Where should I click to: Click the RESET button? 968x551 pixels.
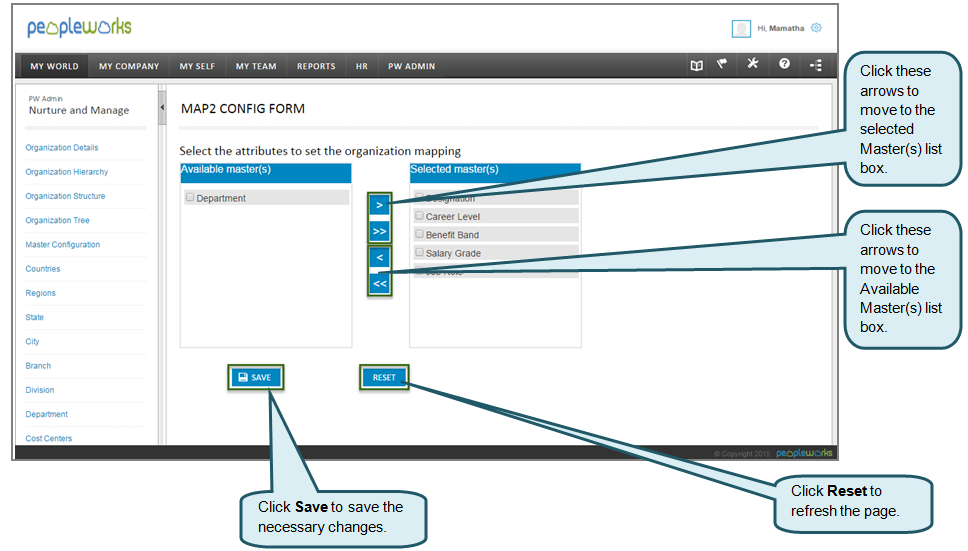[384, 377]
